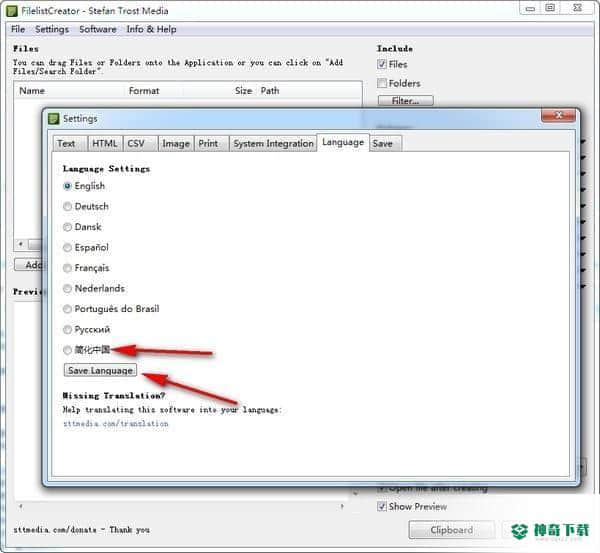Click the Path column header
The width and height of the screenshot is (600, 553).
pyautogui.click(x=270, y=91)
